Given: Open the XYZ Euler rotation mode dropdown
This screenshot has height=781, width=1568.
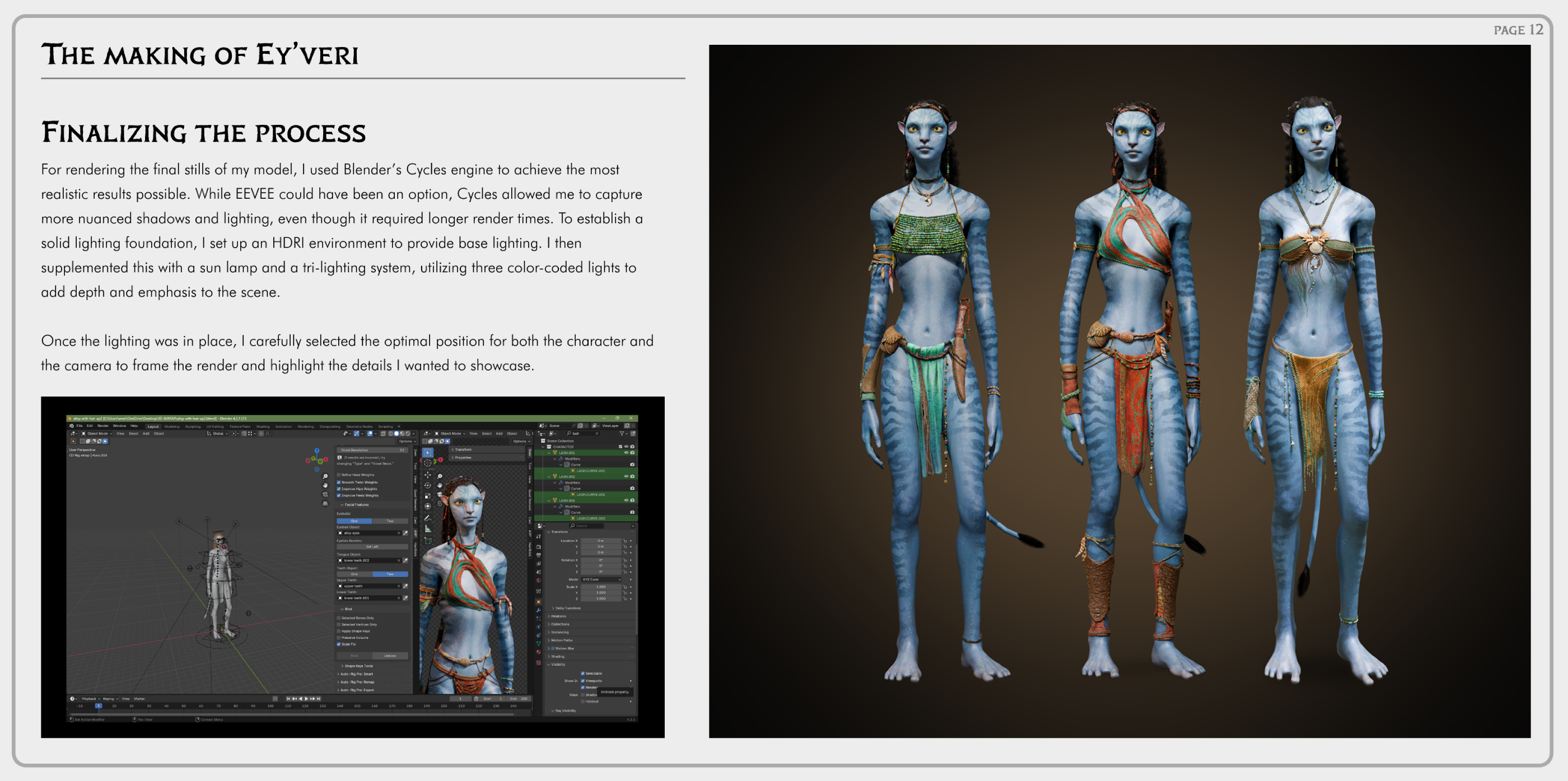Looking at the screenshot, I should pyautogui.click(x=601, y=579).
